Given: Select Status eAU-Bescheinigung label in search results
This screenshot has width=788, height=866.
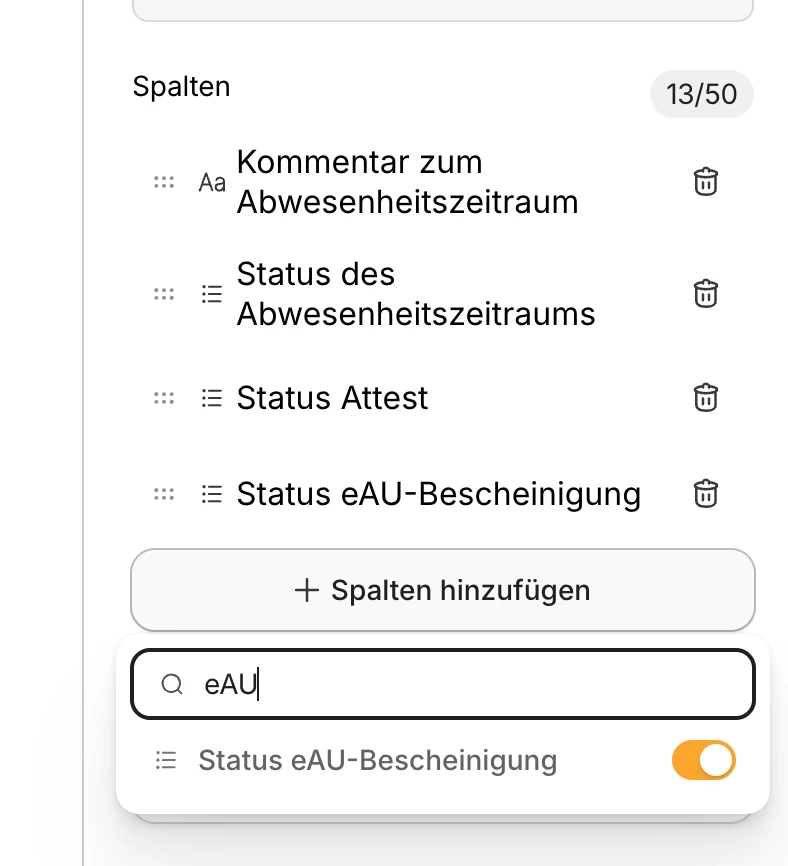Looking at the screenshot, I should [x=377, y=761].
